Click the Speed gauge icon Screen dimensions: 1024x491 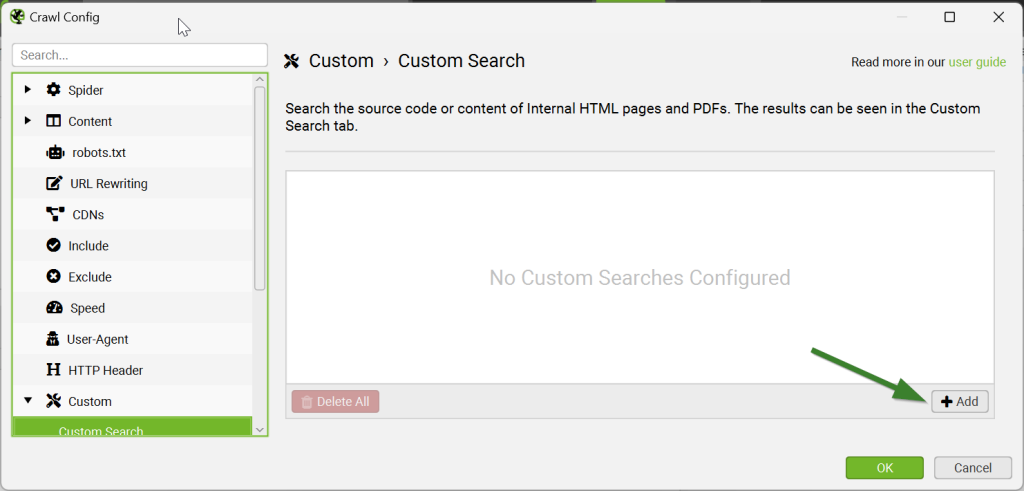tap(54, 308)
